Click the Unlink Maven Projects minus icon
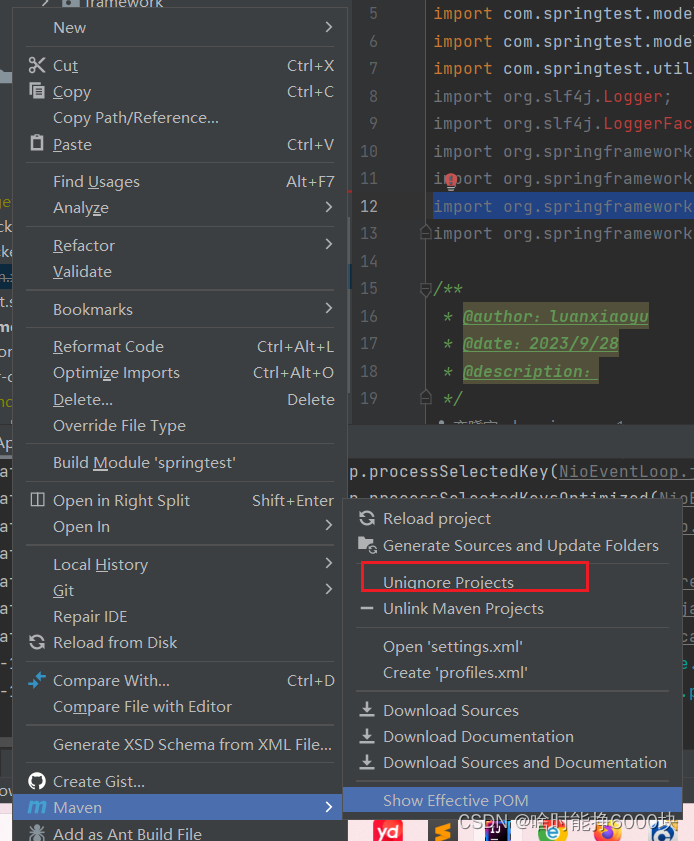Image resolution: width=694 pixels, height=841 pixels. [367, 608]
